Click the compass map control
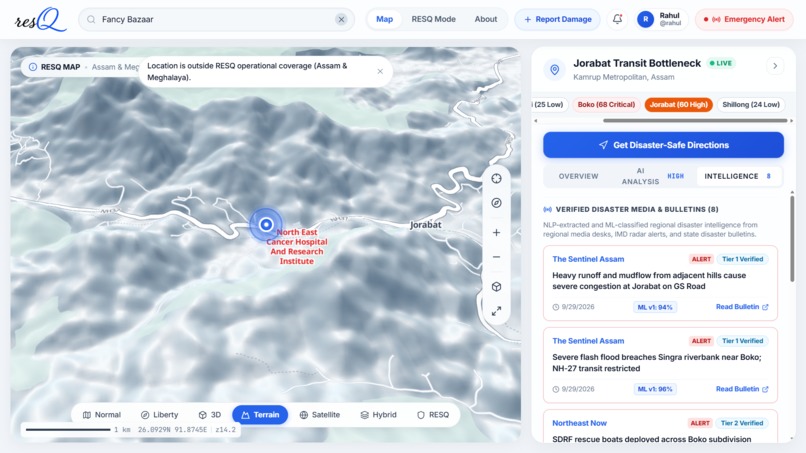This screenshot has width=806, height=453. [496, 203]
